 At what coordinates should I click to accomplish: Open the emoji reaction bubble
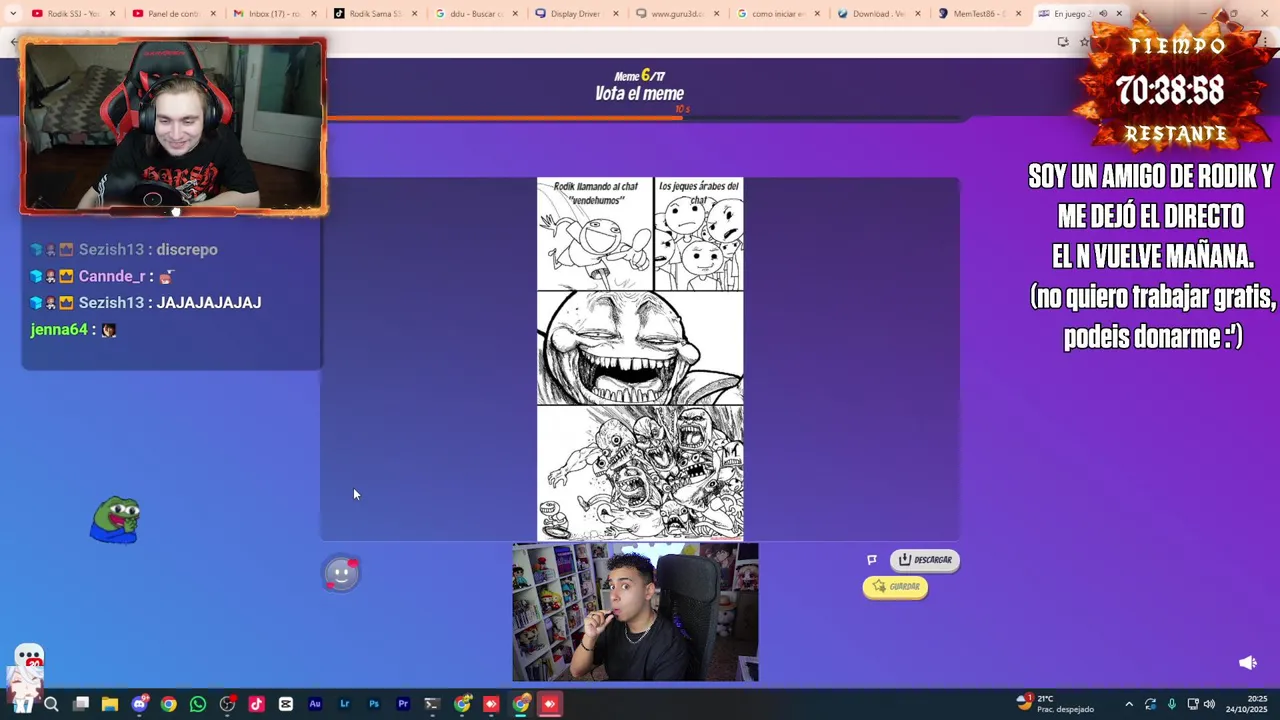click(x=341, y=573)
